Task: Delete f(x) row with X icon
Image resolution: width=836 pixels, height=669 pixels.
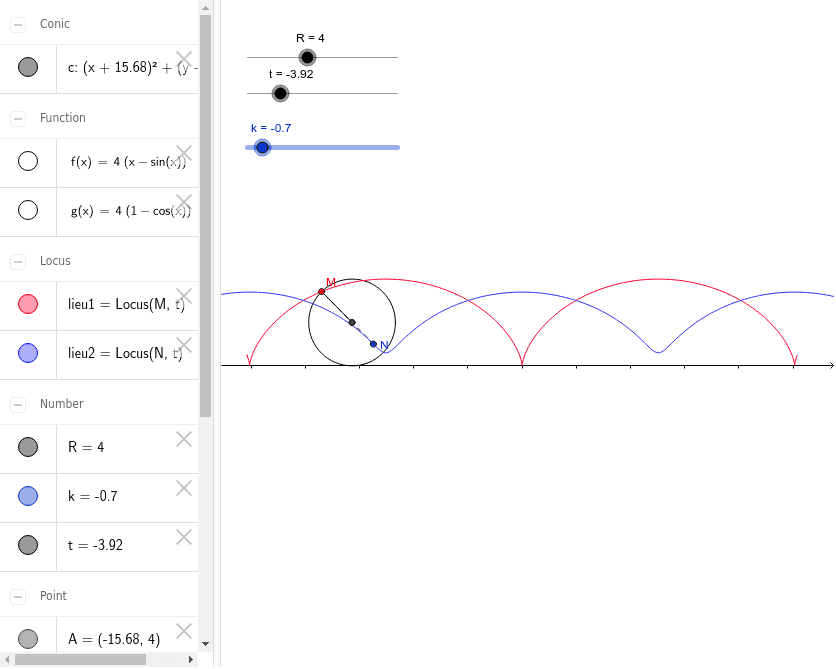Action: pyautogui.click(x=184, y=153)
